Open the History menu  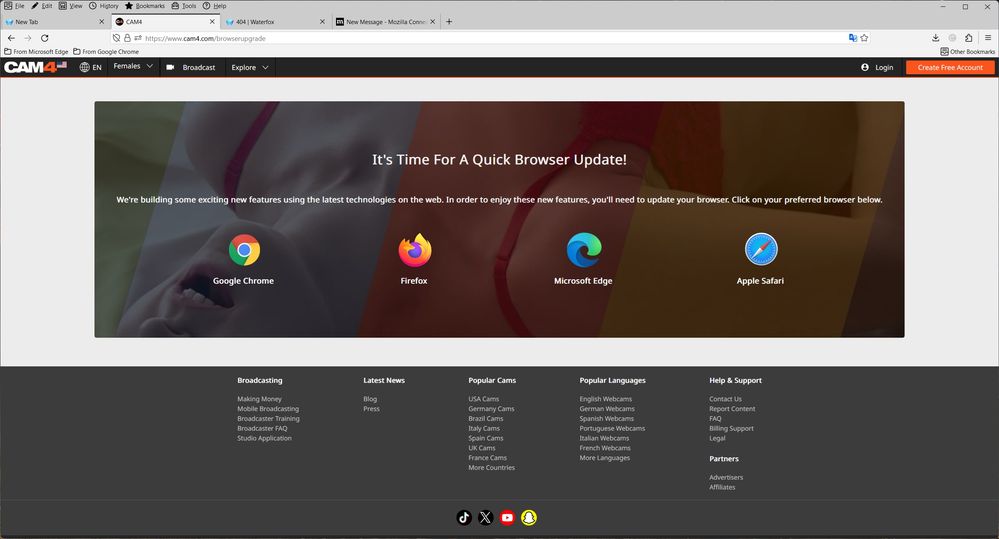(x=104, y=6)
